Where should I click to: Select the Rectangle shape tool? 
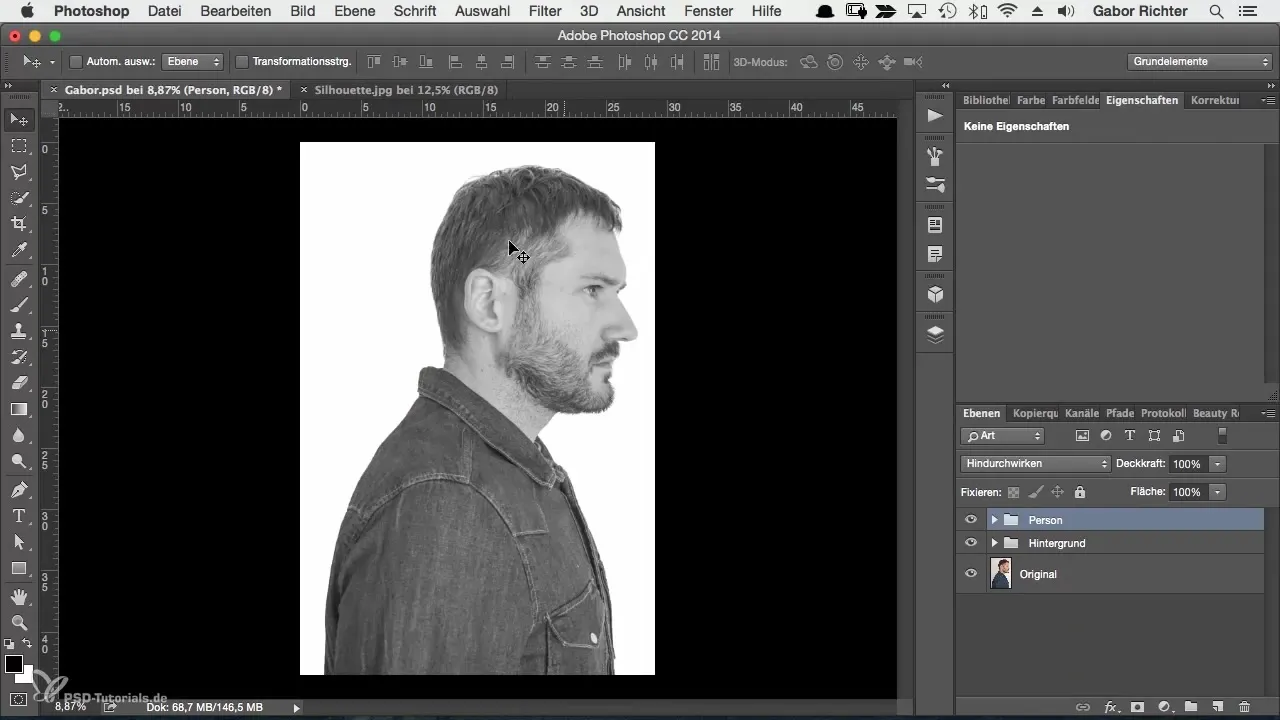coord(19,568)
